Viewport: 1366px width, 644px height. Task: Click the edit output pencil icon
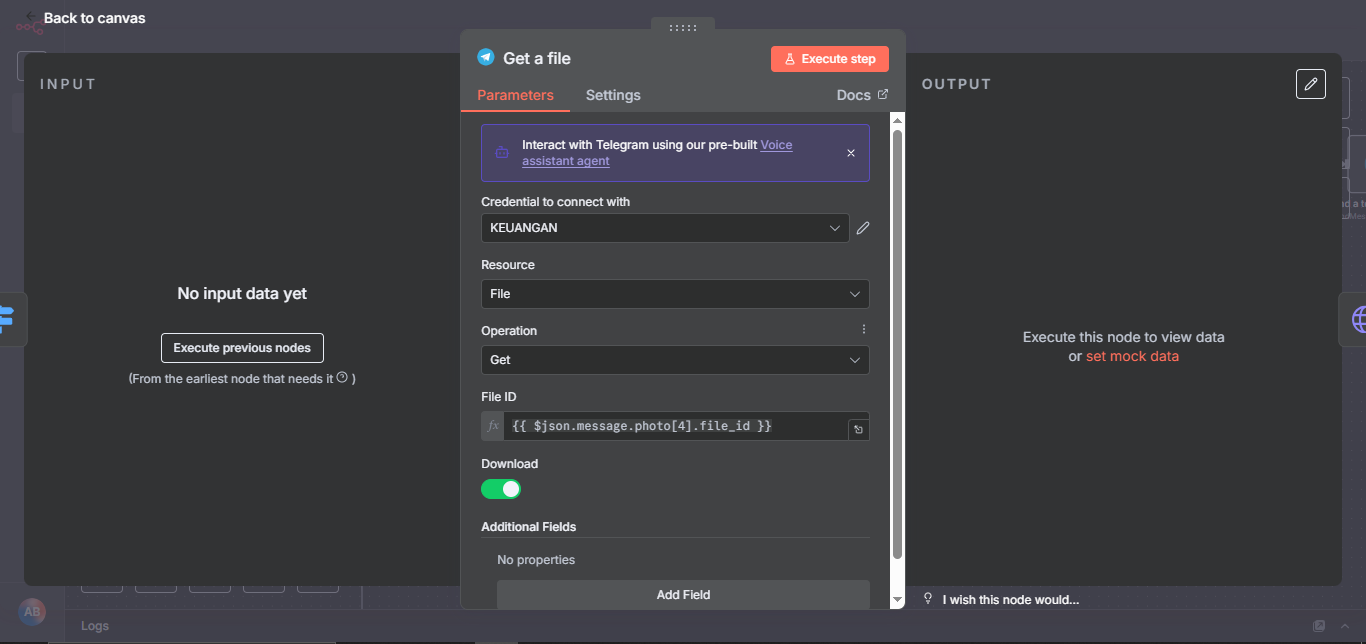tap(1310, 84)
